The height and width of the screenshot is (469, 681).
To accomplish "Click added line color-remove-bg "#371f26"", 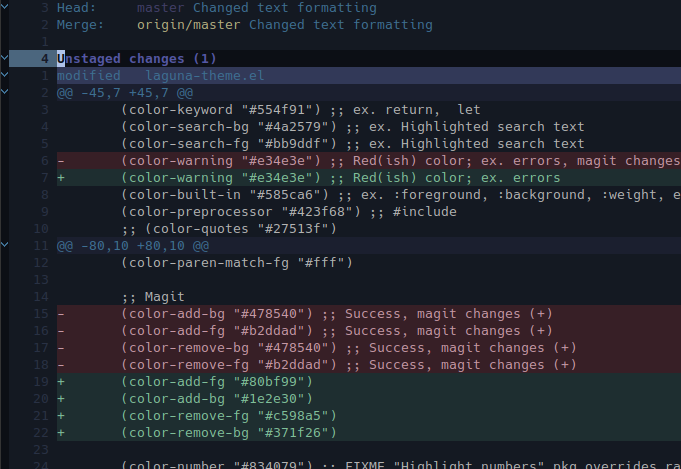I will 369,433.
